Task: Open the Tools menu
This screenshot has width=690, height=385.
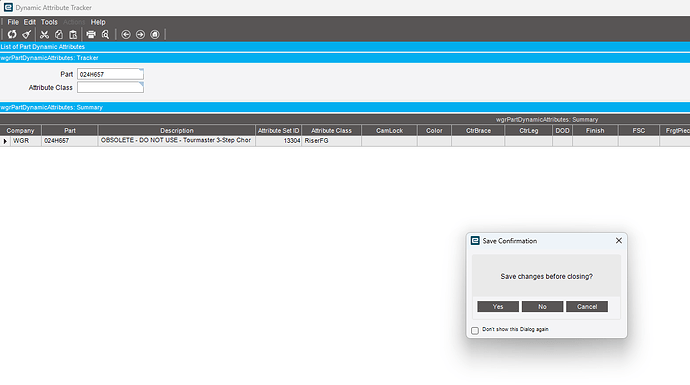Action: point(49,22)
